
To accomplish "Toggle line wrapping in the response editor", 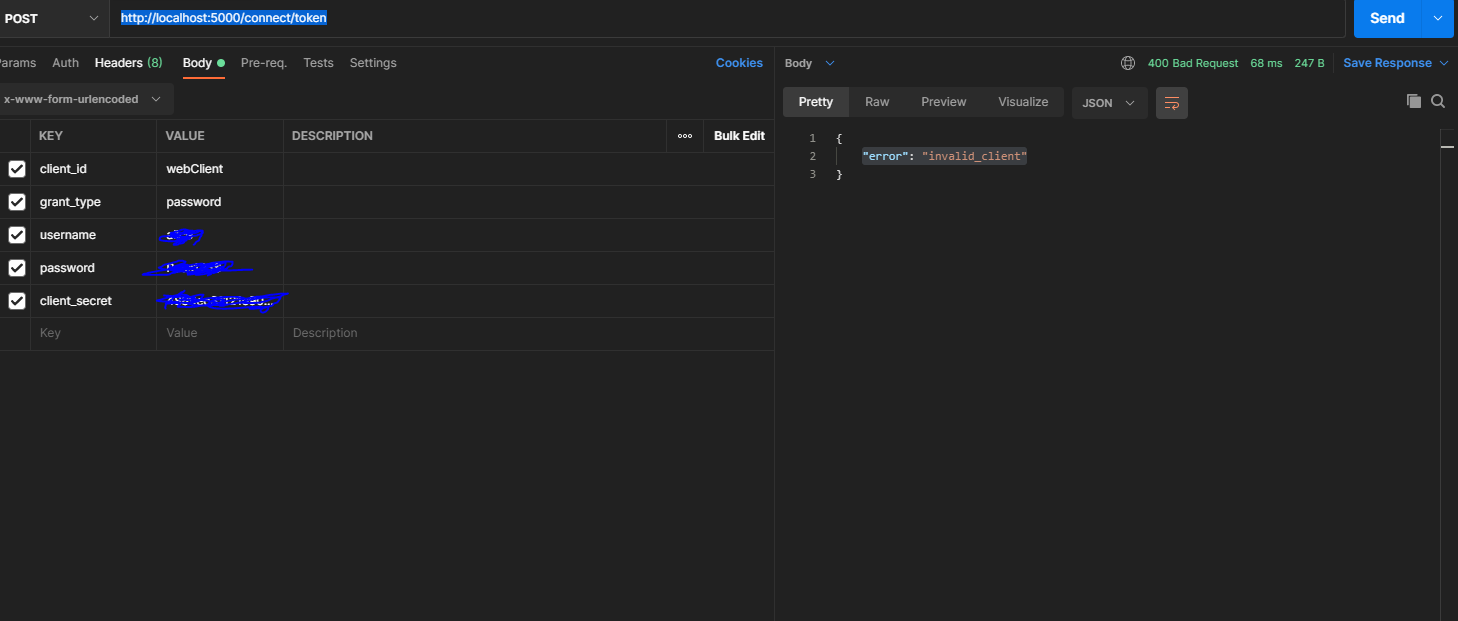I will click(x=1171, y=102).
